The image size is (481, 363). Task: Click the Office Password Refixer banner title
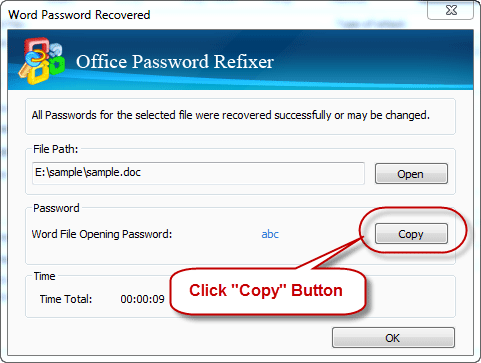click(175, 62)
